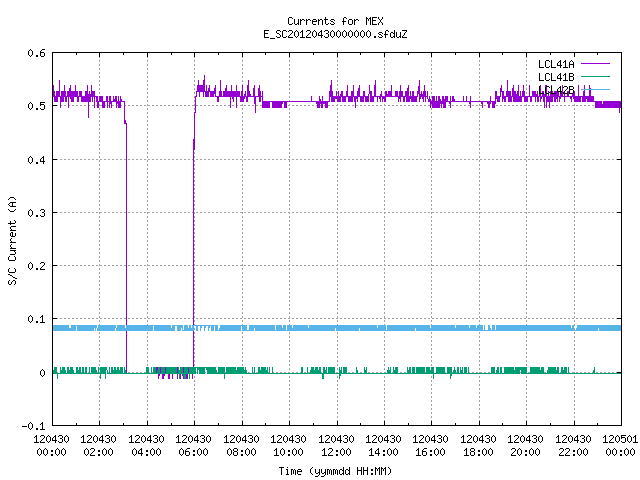Image resolution: width=640 pixels, height=480 pixels.
Task: Click the 0.6 y-axis tick label
Action: click(36, 53)
